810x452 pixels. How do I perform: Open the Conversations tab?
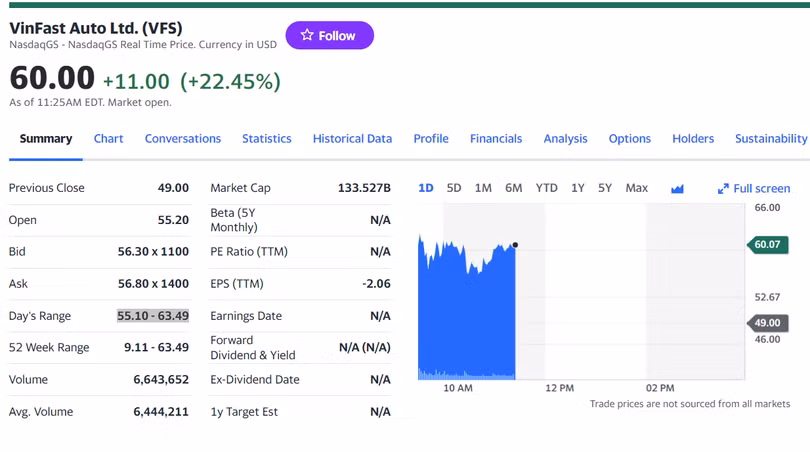click(x=183, y=139)
